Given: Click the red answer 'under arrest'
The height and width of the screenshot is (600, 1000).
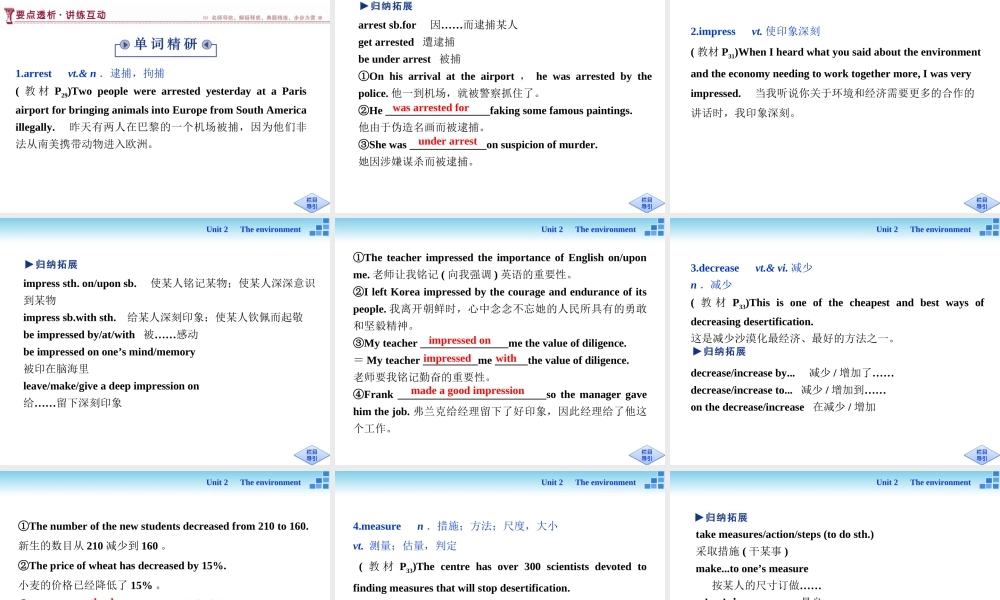Looking at the screenshot, I should (448, 141).
